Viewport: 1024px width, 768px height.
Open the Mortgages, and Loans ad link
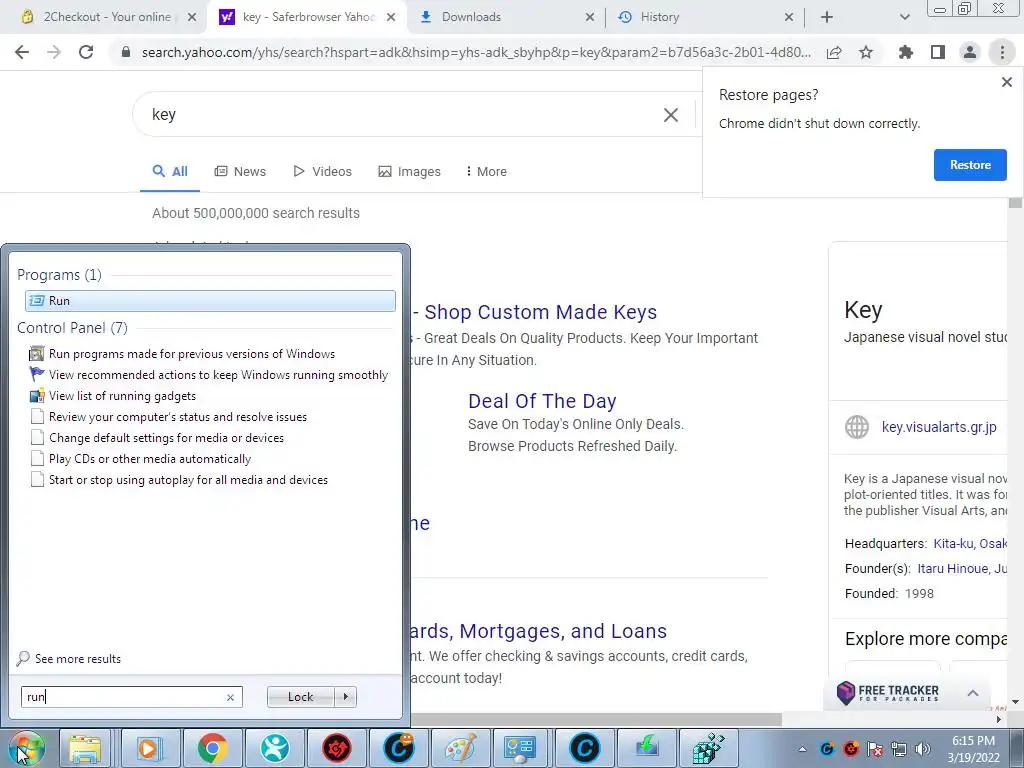[x=538, y=631]
